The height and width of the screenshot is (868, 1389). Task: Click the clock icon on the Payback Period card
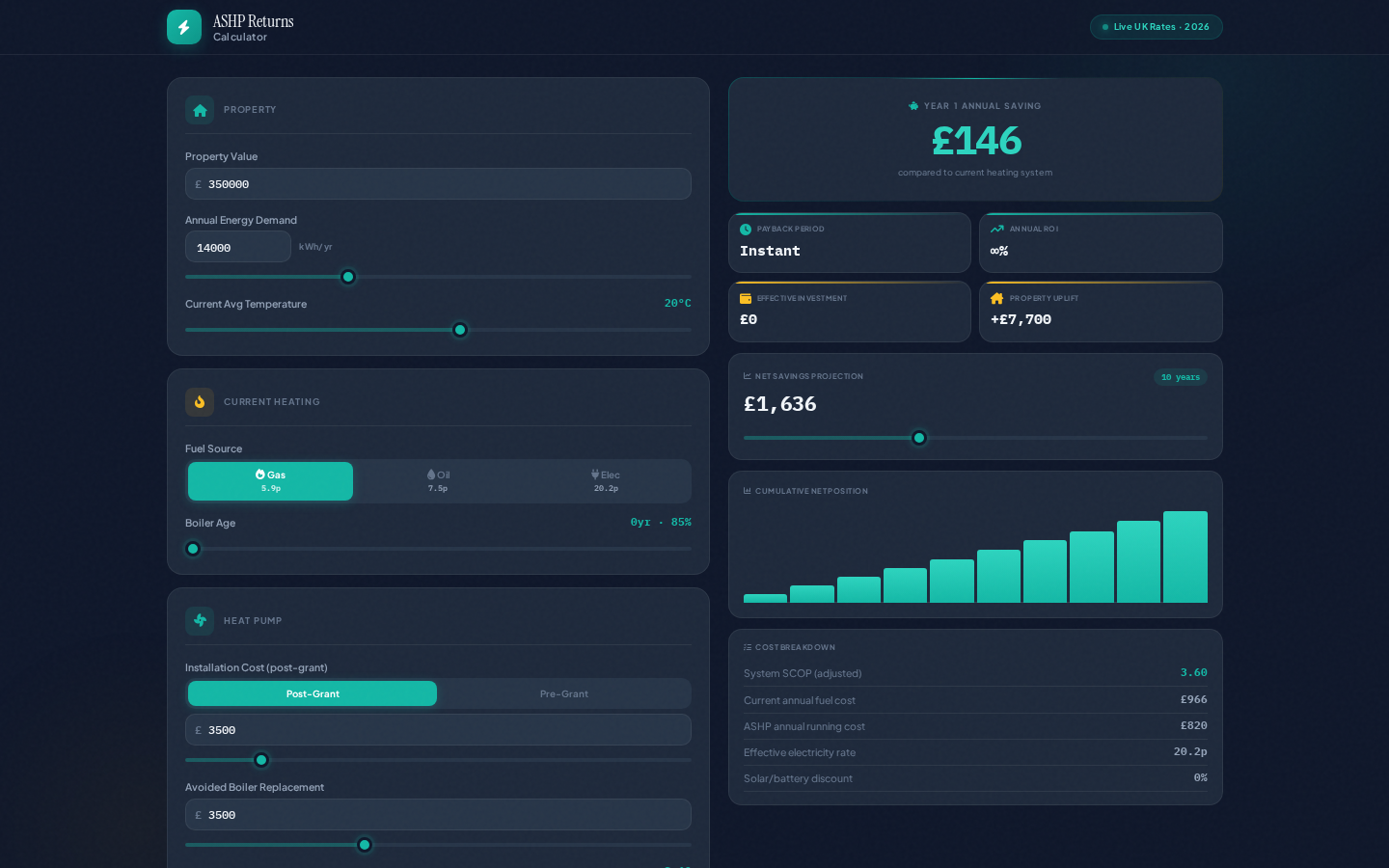745,229
